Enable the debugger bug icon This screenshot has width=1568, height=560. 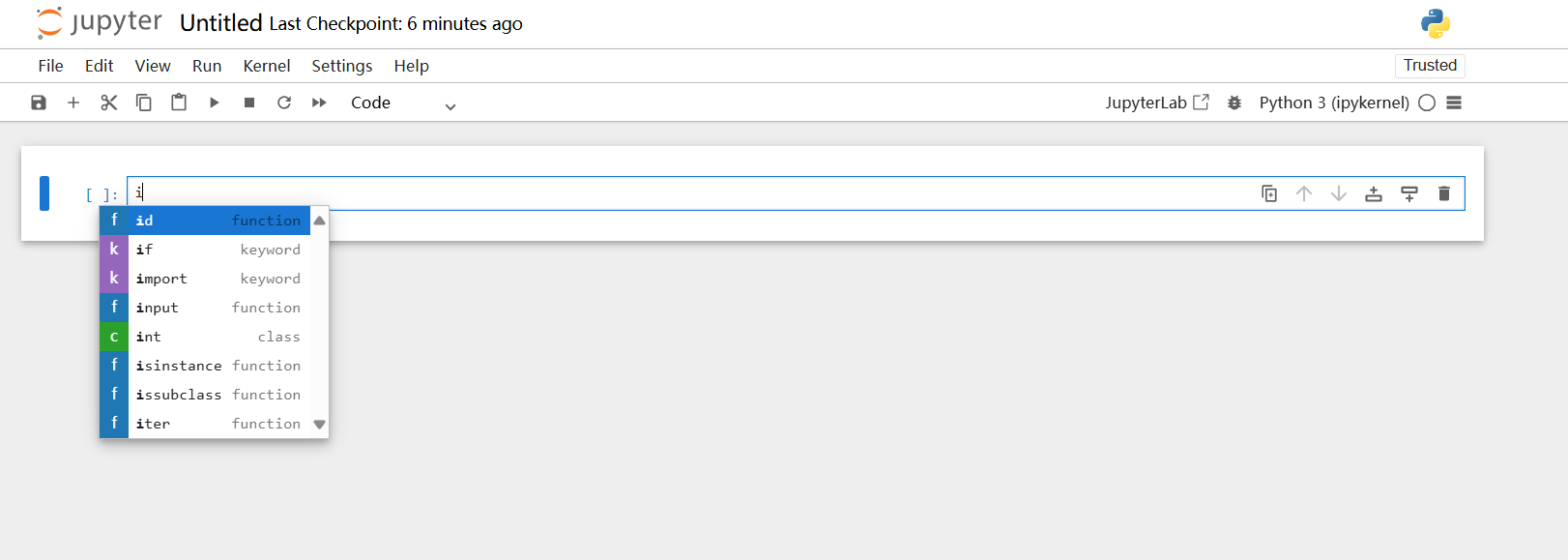pyautogui.click(x=1234, y=103)
